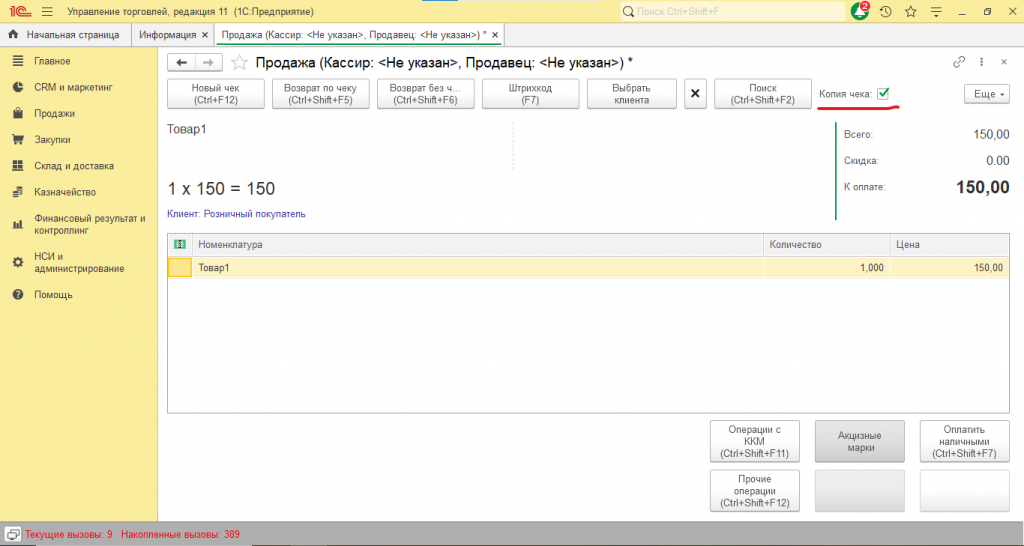Click Выбрать клиента button
Screen dimensions: 1024x546
click(x=632, y=94)
